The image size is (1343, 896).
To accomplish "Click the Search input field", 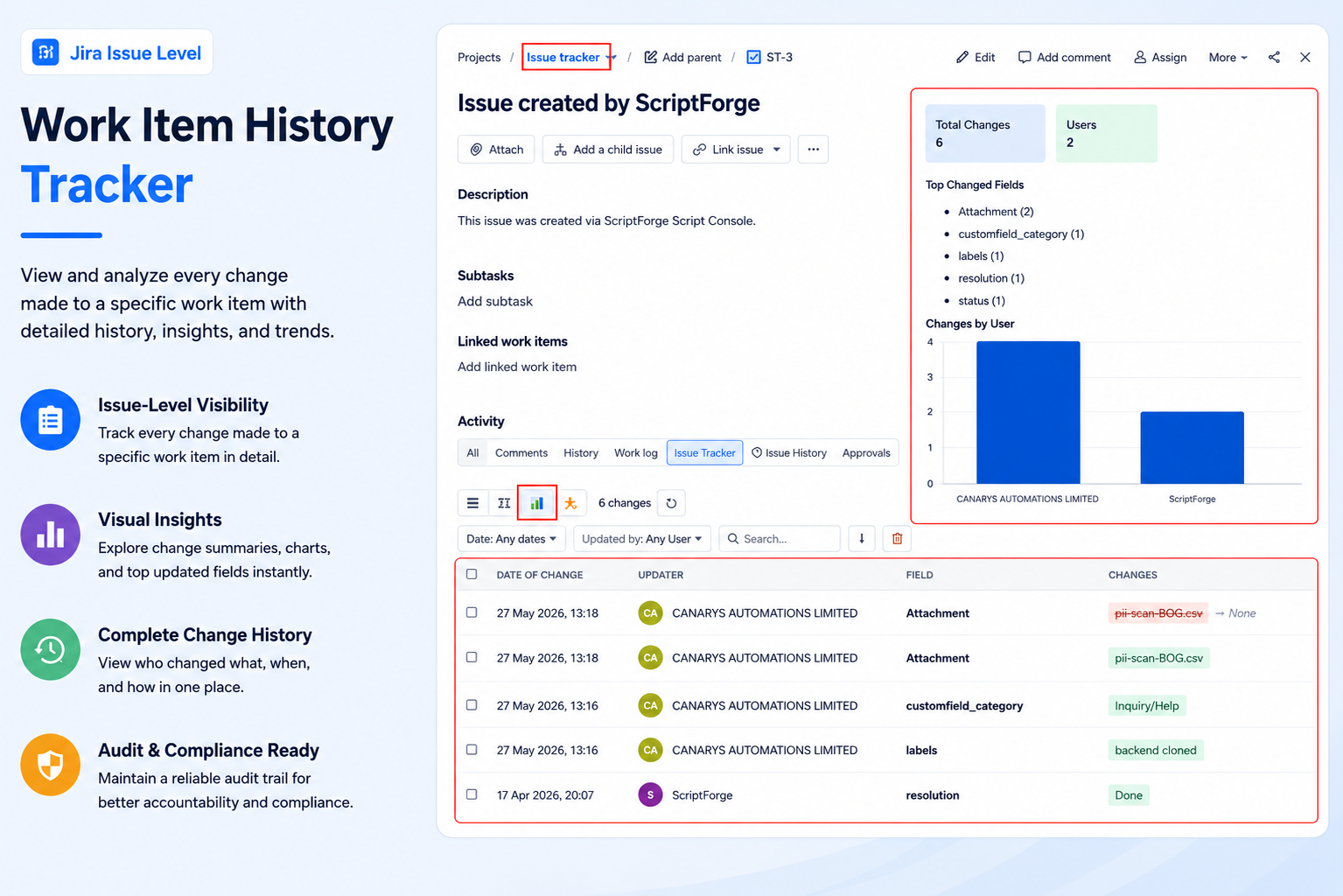I will (780, 539).
